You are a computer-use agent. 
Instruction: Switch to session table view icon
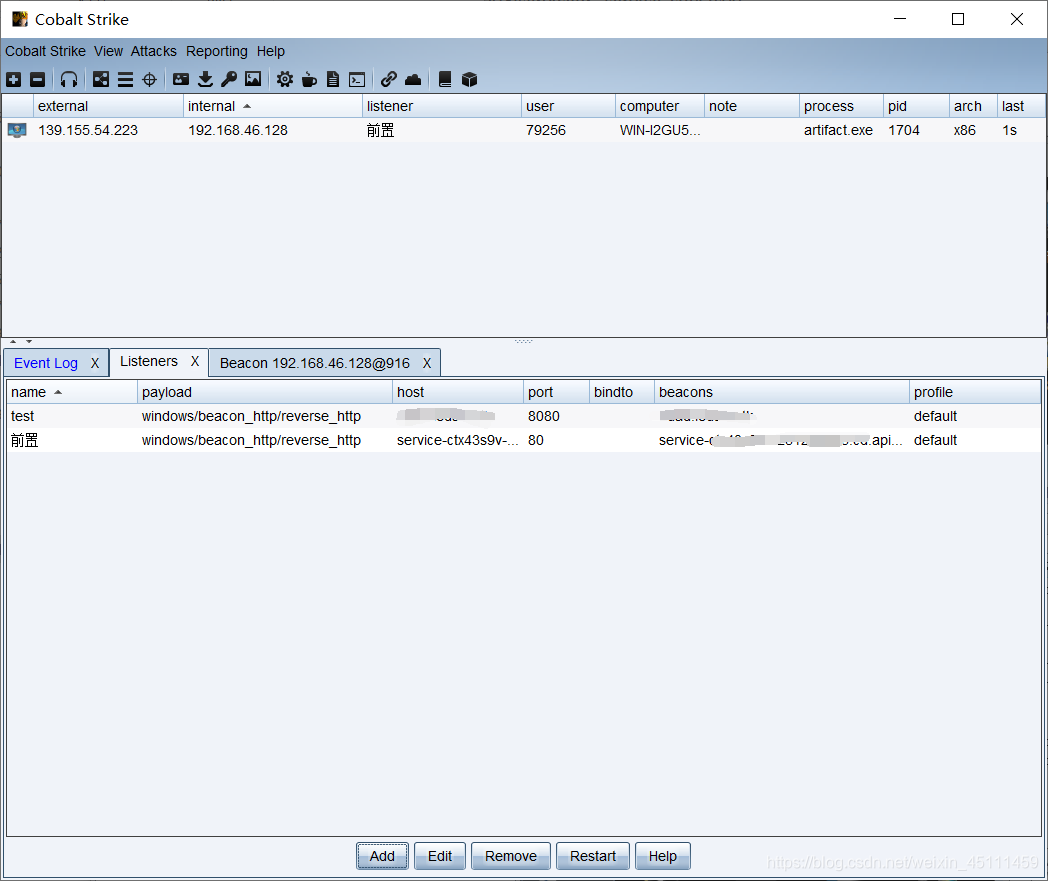pos(125,80)
